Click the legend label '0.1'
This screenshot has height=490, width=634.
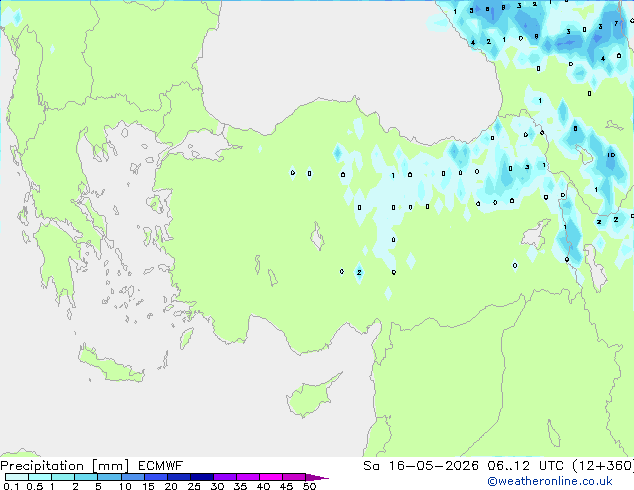point(11,486)
